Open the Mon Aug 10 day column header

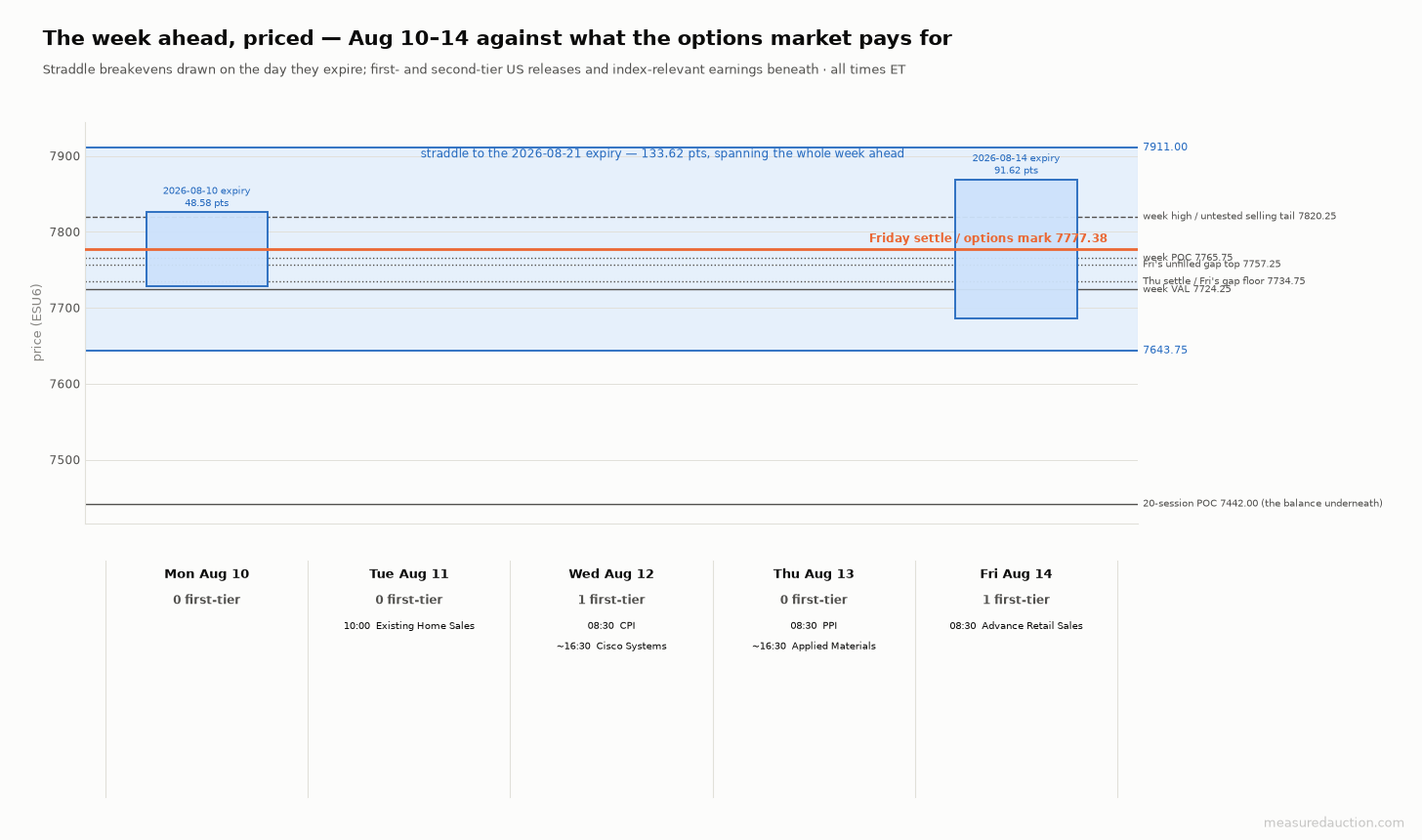click(207, 574)
